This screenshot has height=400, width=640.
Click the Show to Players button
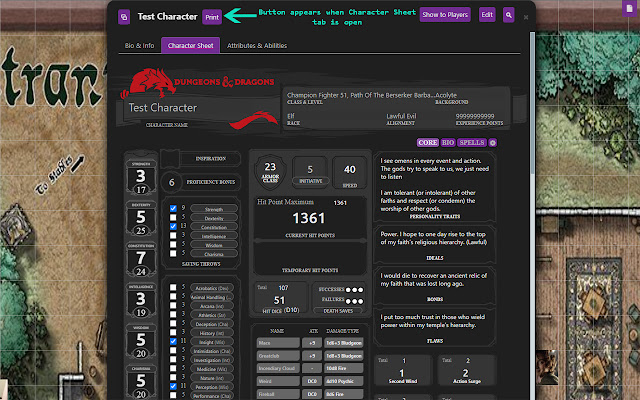[x=445, y=16]
